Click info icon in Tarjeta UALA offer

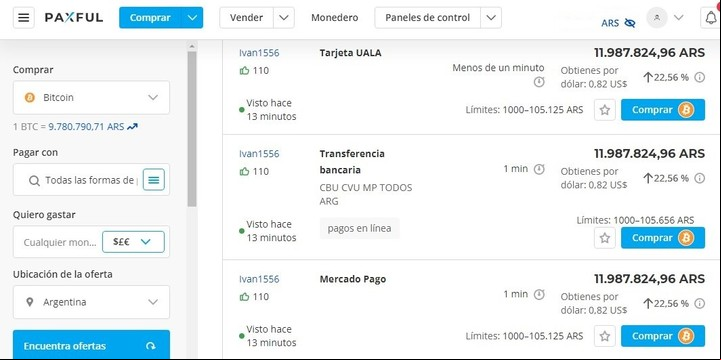pos(699,77)
